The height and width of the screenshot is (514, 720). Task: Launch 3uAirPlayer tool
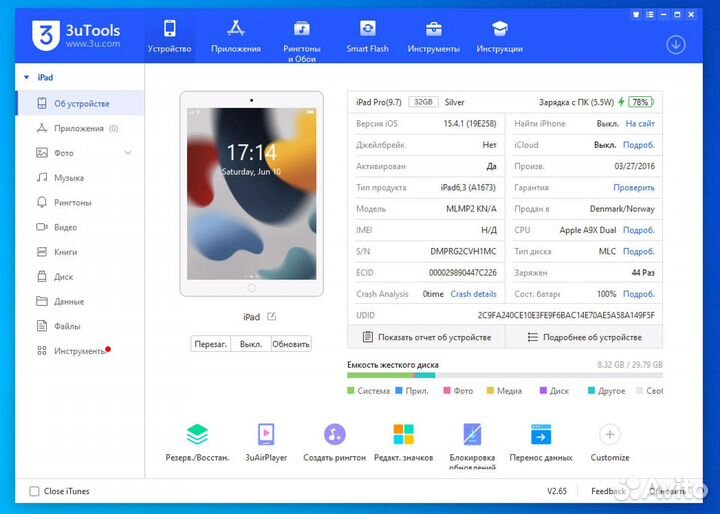coord(266,435)
